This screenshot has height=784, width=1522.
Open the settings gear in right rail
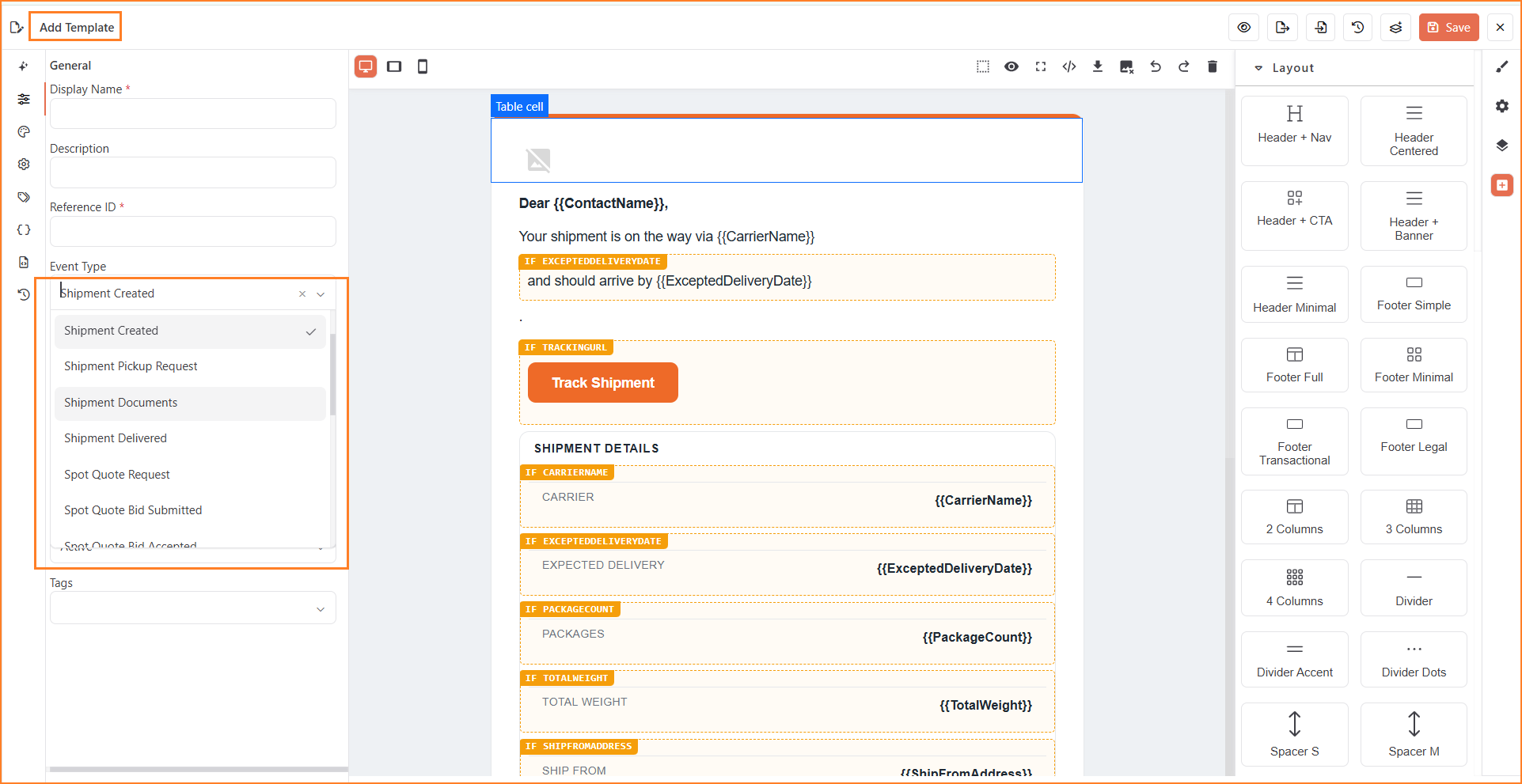tap(1502, 106)
